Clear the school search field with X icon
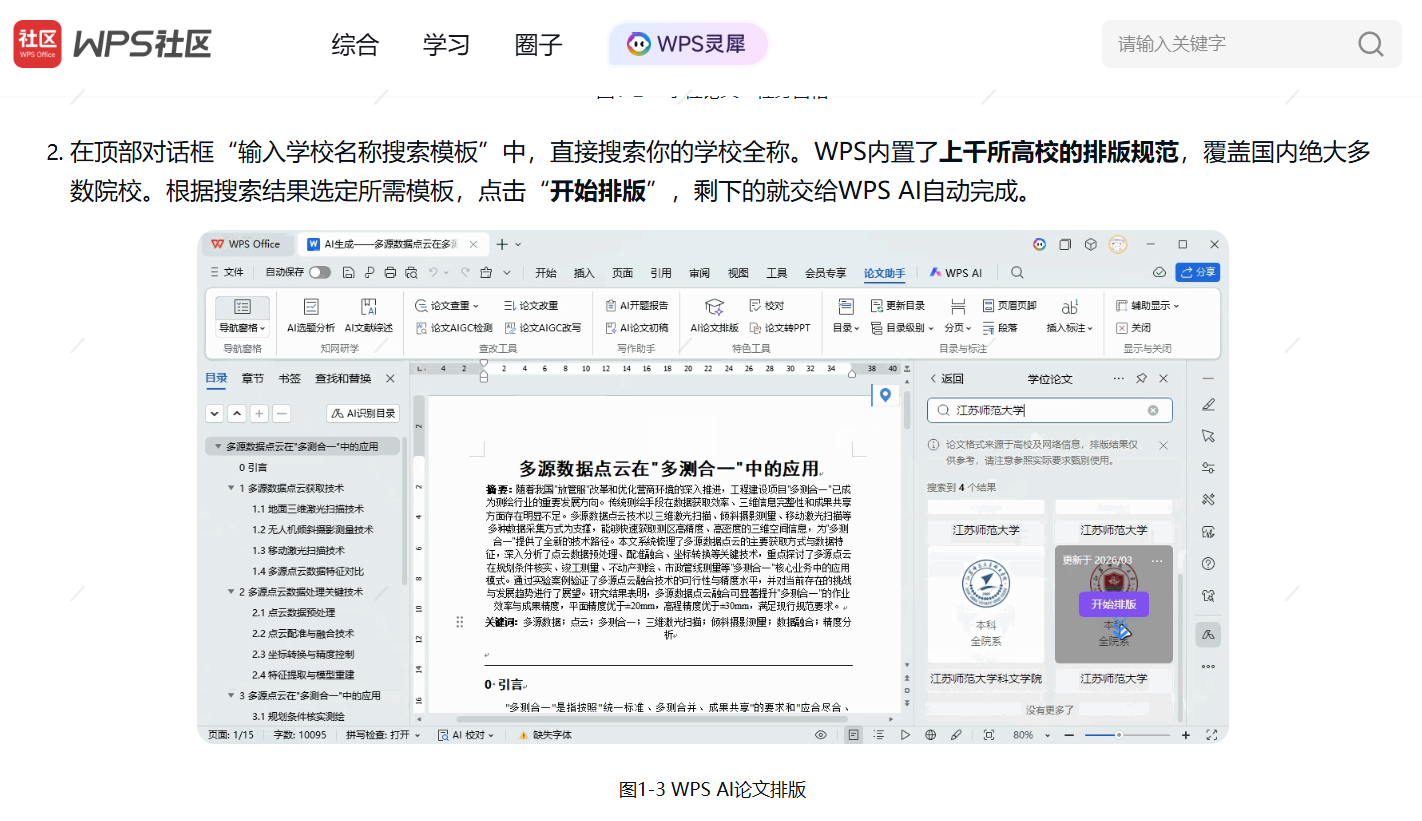1422x821 pixels. [x=1153, y=410]
